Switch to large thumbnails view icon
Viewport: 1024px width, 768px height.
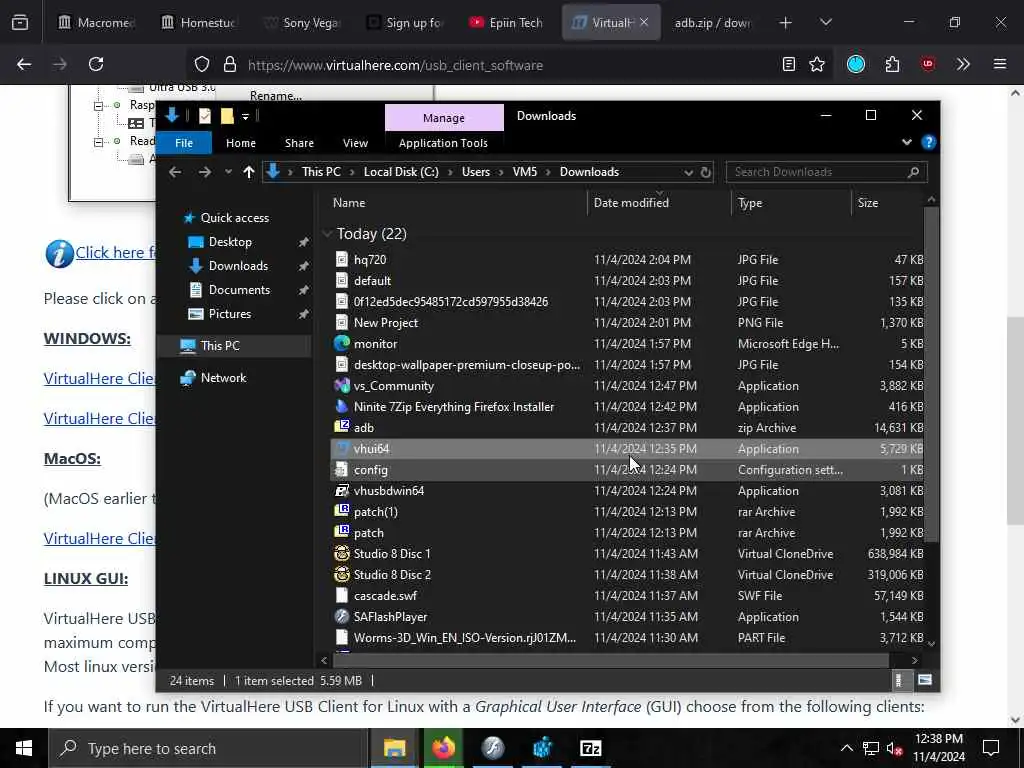pyautogui.click(x=925, y=680)
